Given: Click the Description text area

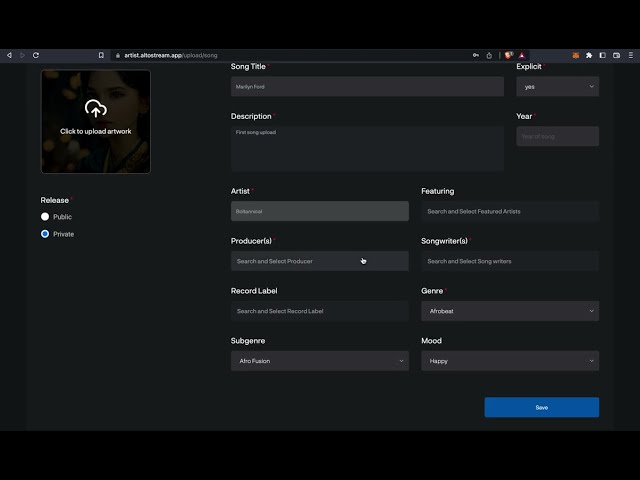Looking at the screenshot, I should (x=367, y=148).
